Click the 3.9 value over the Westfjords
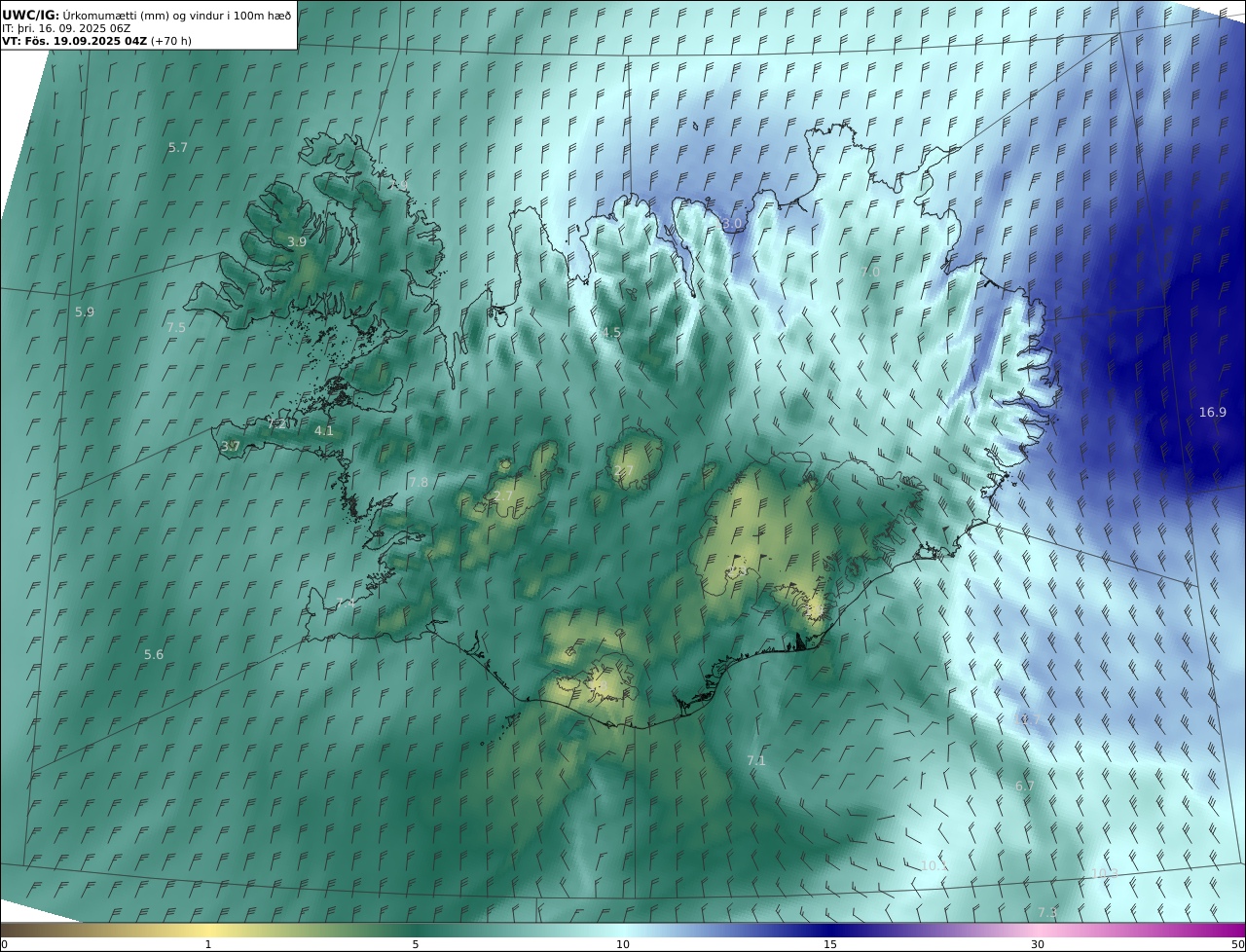Image resolution: width=1246 pixels, height=952 pixels. click(x=297, y=241)
